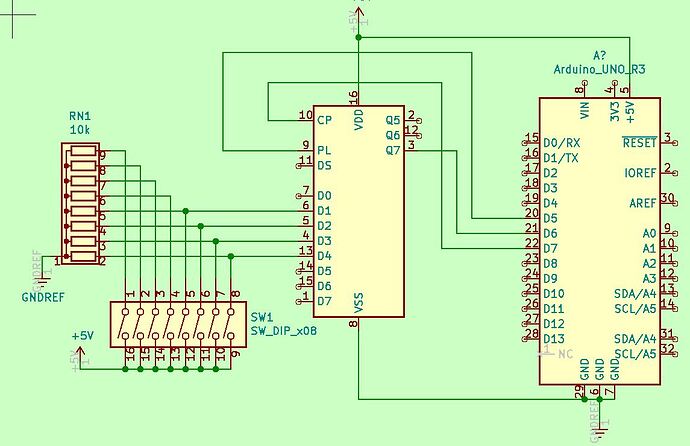Click the Arduino_UNO_R3 component name
Image resolution: width=690 pixels, height=446 pixels.
(x=599, y=69)
